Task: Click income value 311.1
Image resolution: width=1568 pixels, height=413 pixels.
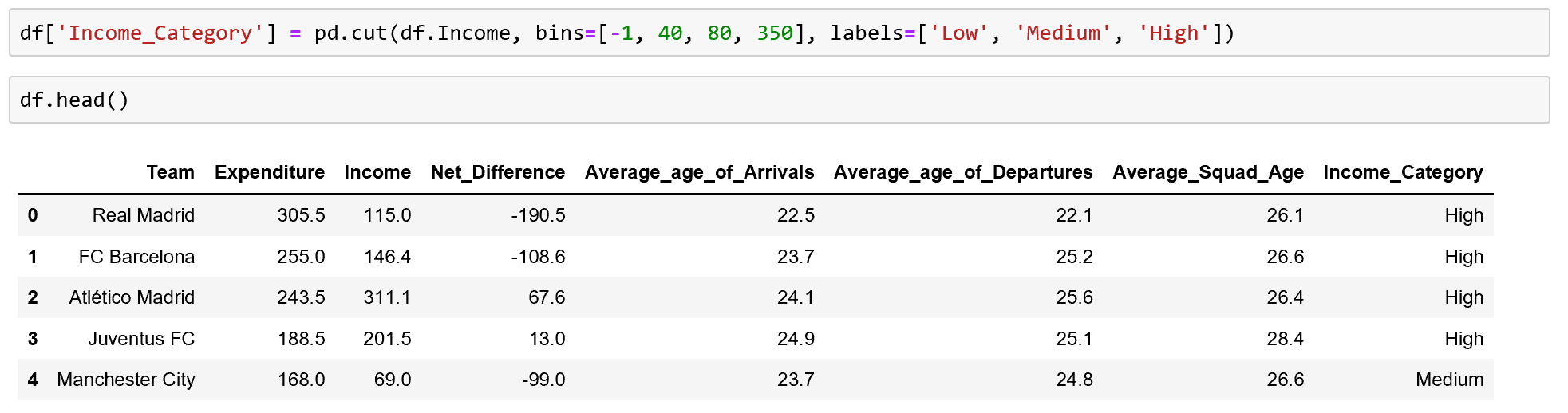Action: (387, 297)
